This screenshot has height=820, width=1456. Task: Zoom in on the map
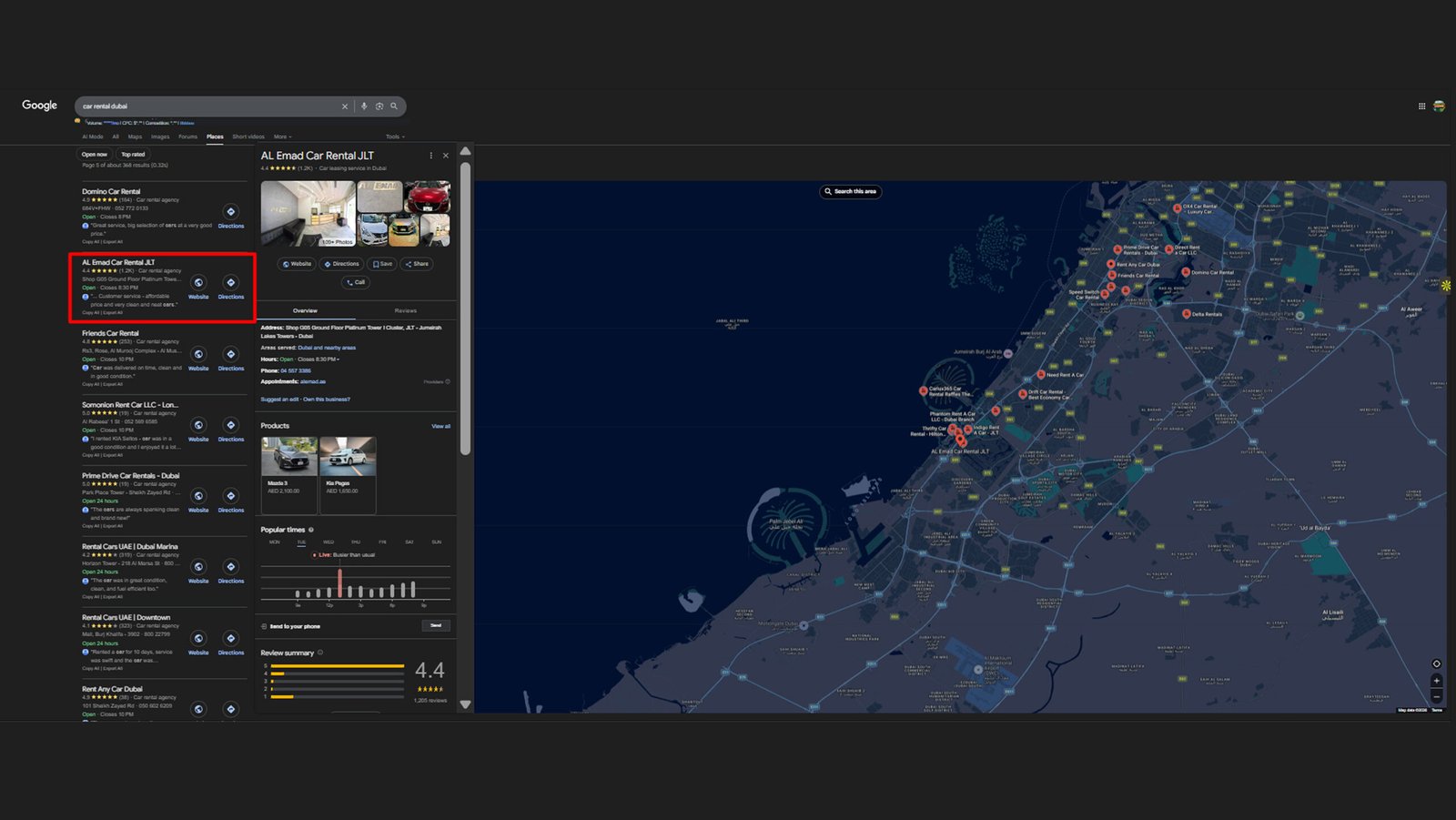point(1437,681)
